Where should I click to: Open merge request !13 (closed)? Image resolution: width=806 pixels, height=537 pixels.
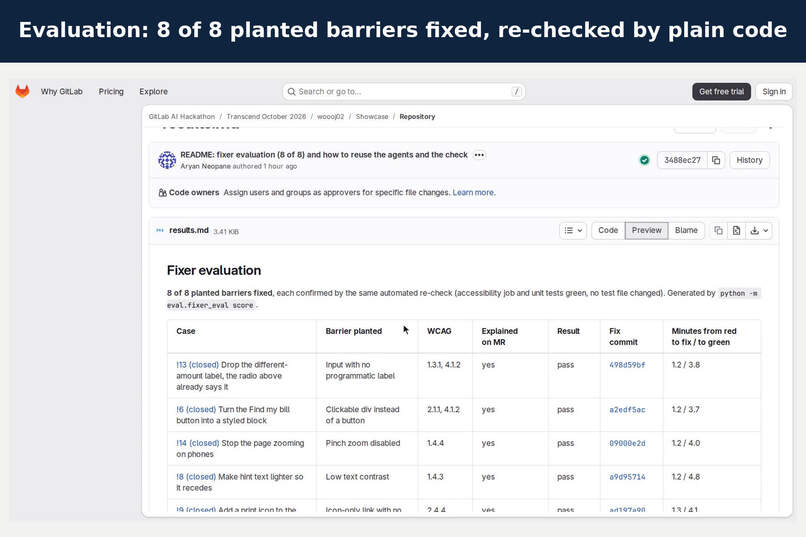point(197,365)
